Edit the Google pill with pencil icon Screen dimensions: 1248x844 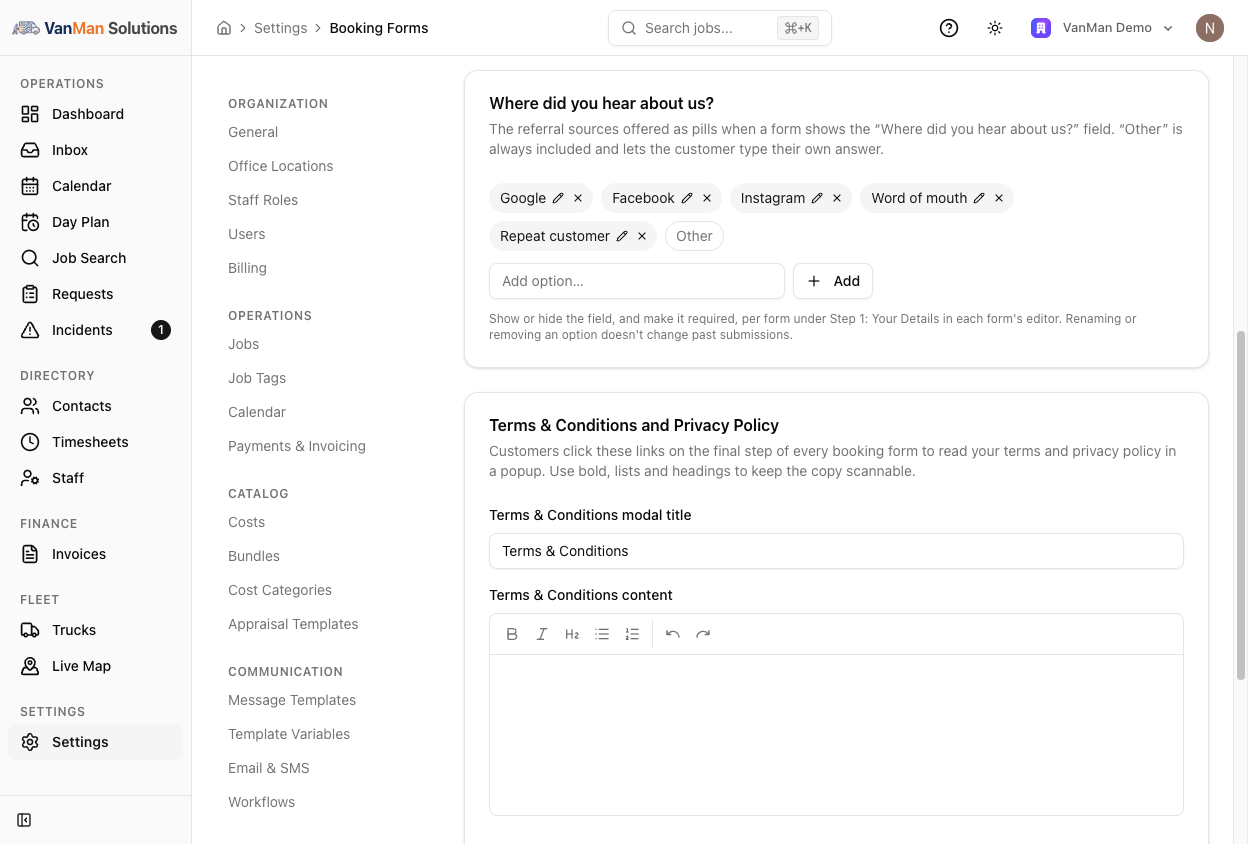pyautogui.click(x=558, y=198)
